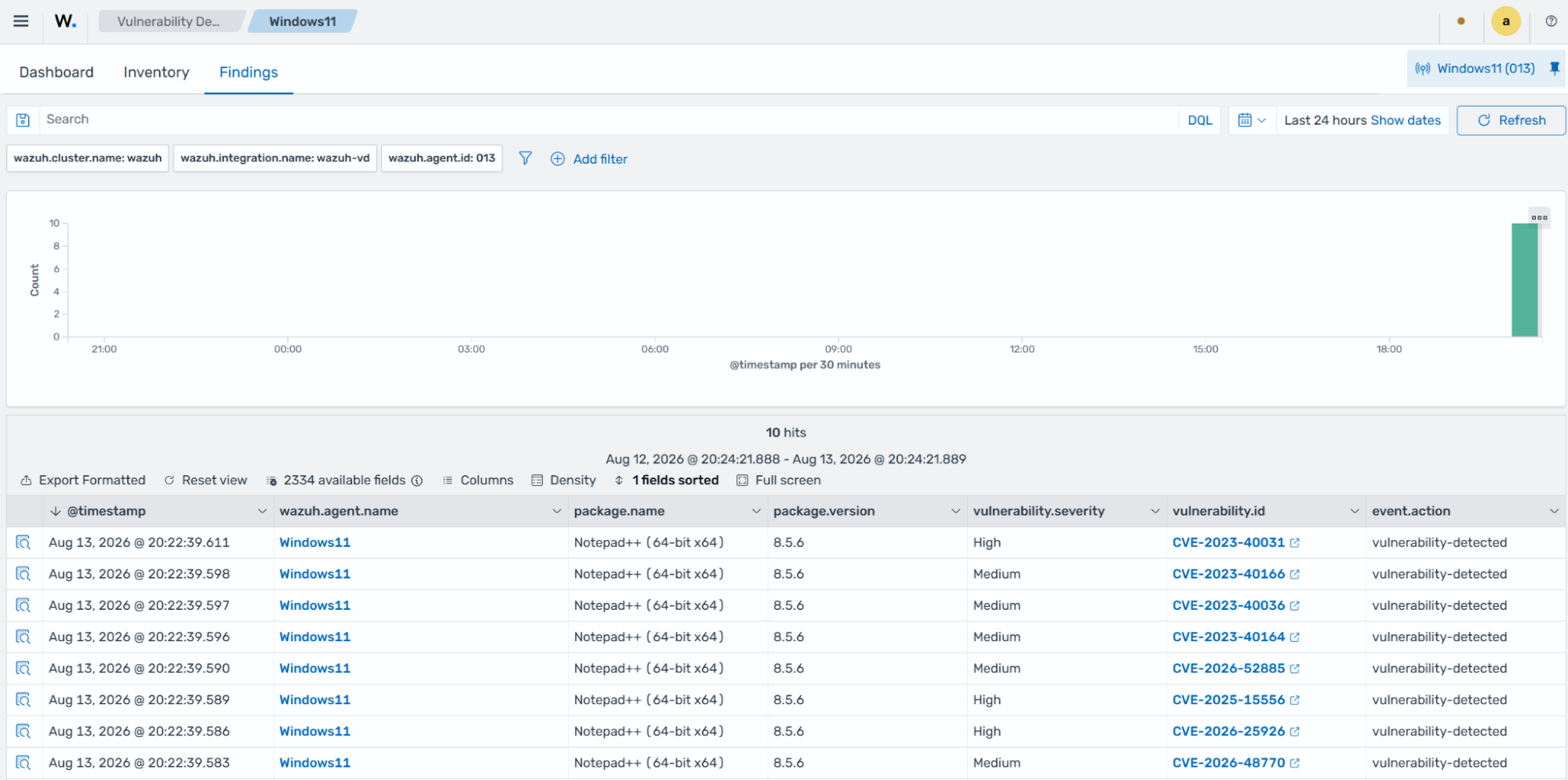
Task: Toggle Full screen table view
Action: point(778,480)
